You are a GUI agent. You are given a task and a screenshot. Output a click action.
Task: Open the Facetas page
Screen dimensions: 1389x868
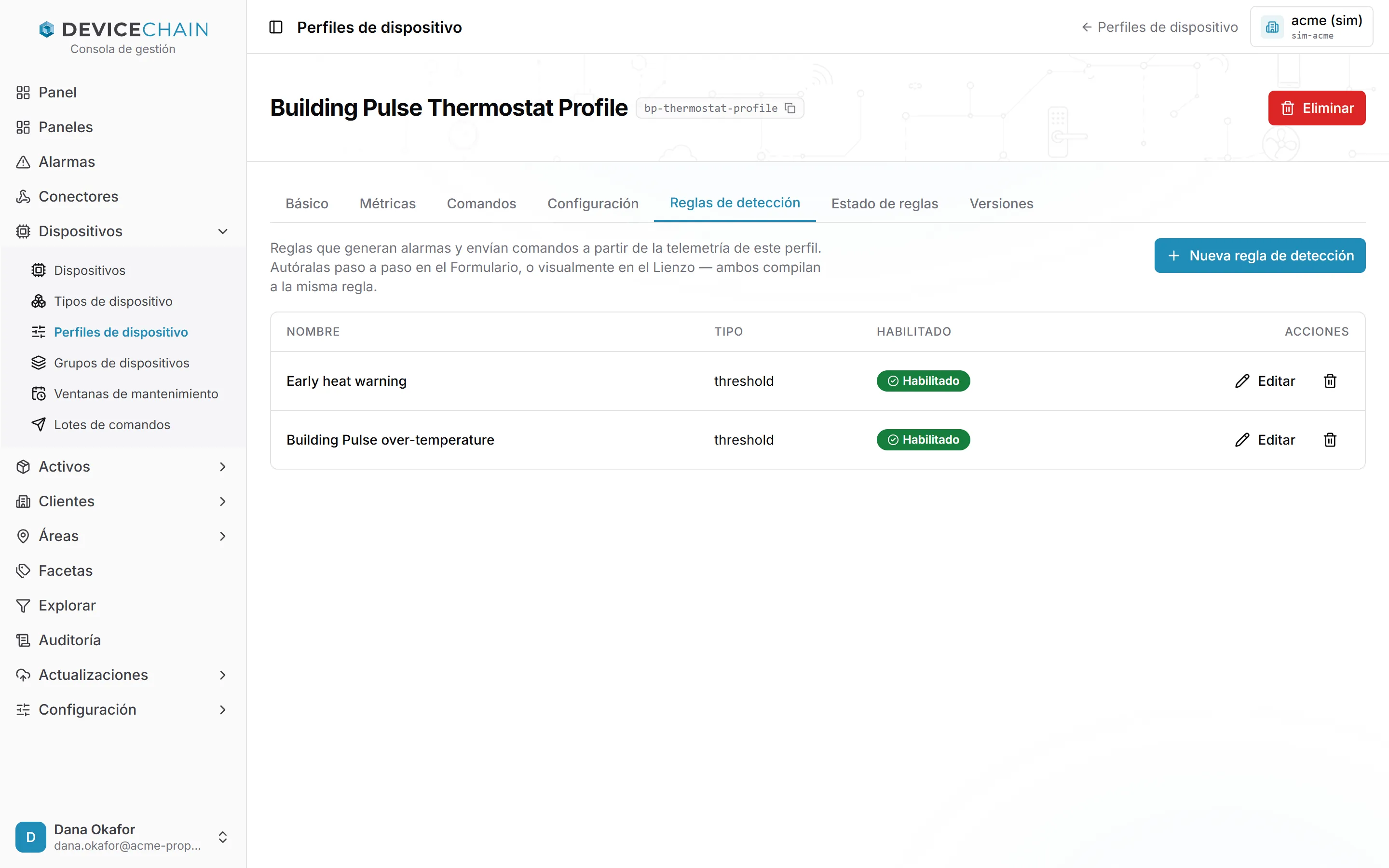tap(123, 570)
